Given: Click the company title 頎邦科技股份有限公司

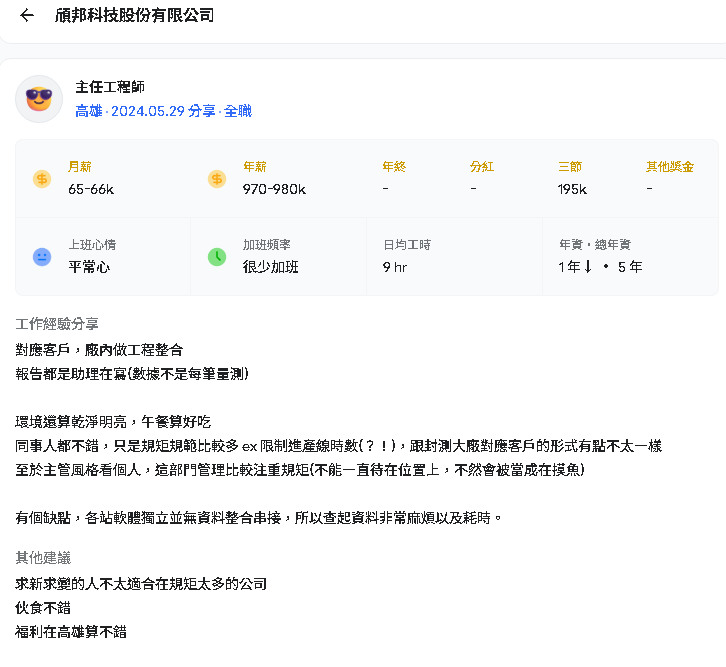Looking at the screenshot, I should [x=134, y=15].
